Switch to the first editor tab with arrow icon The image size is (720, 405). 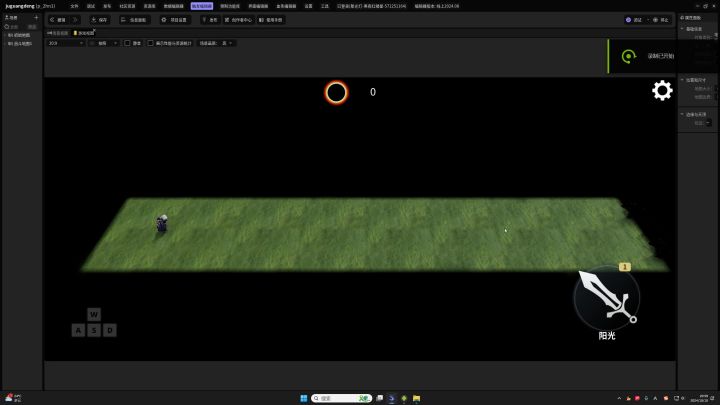[57, 33]
